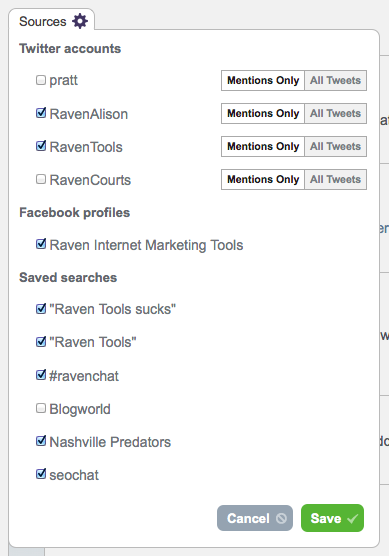Click the Cancel button

point(255,518)
